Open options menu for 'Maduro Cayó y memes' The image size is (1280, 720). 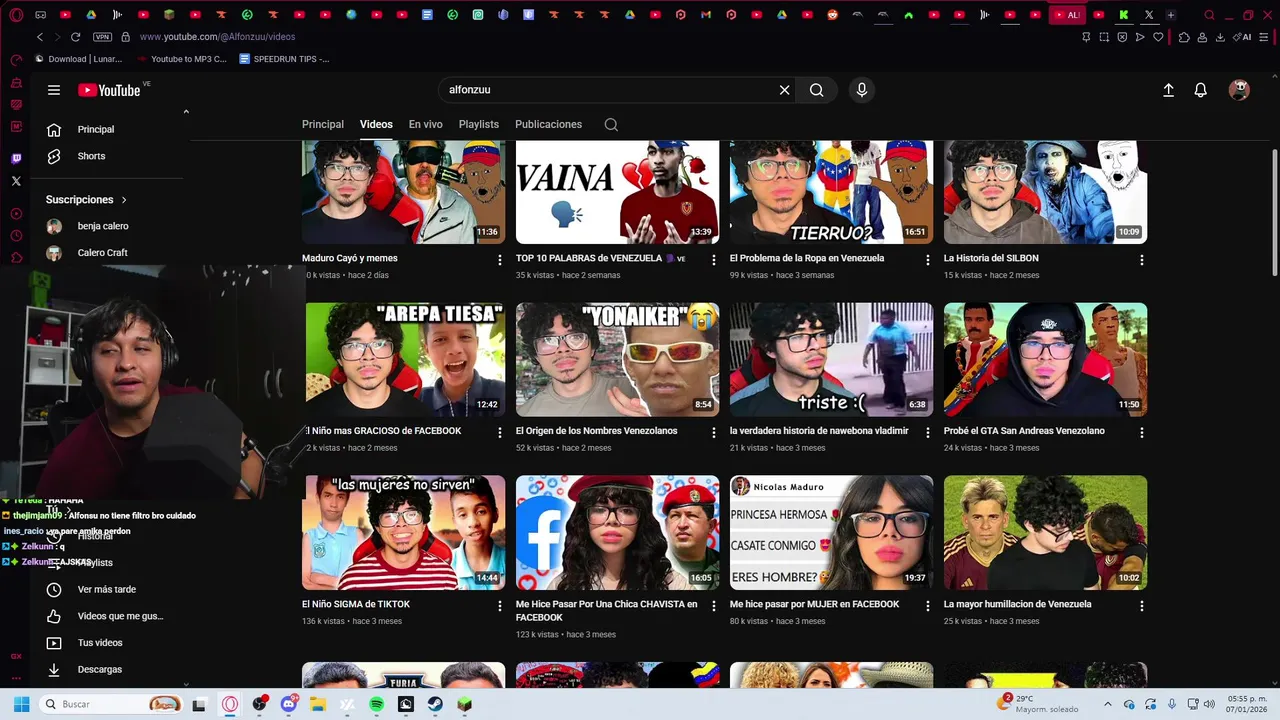[500, 260]
